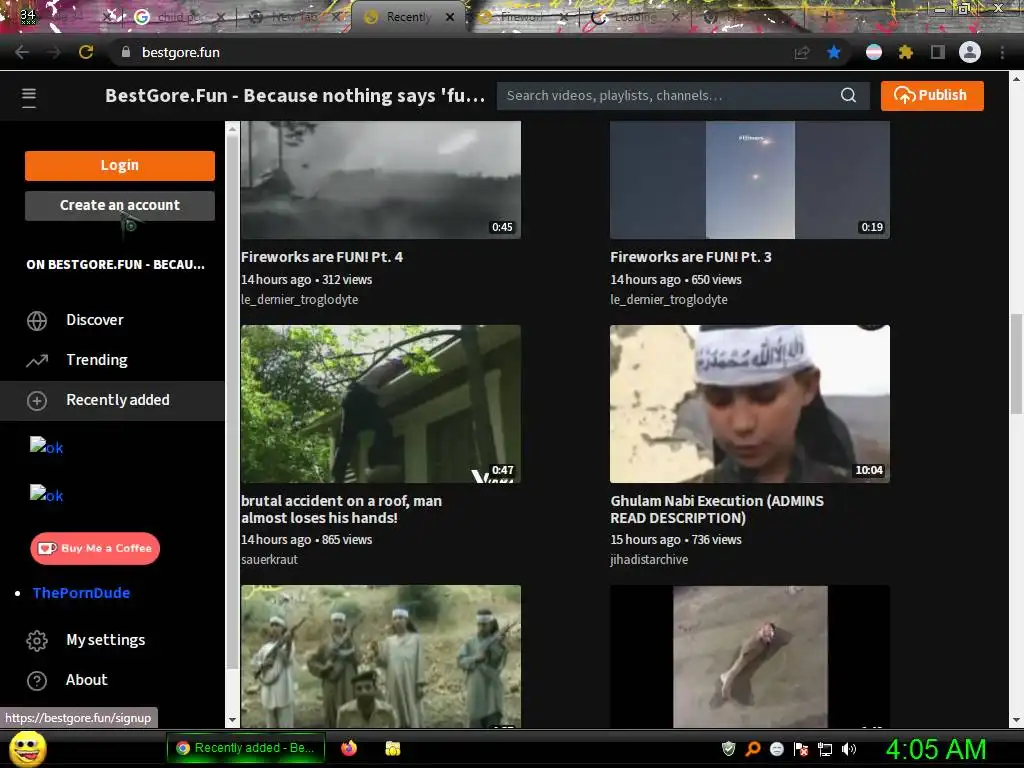Click the orange Login button
This screenshot has height=768, width=1024.
coord(120,165)
